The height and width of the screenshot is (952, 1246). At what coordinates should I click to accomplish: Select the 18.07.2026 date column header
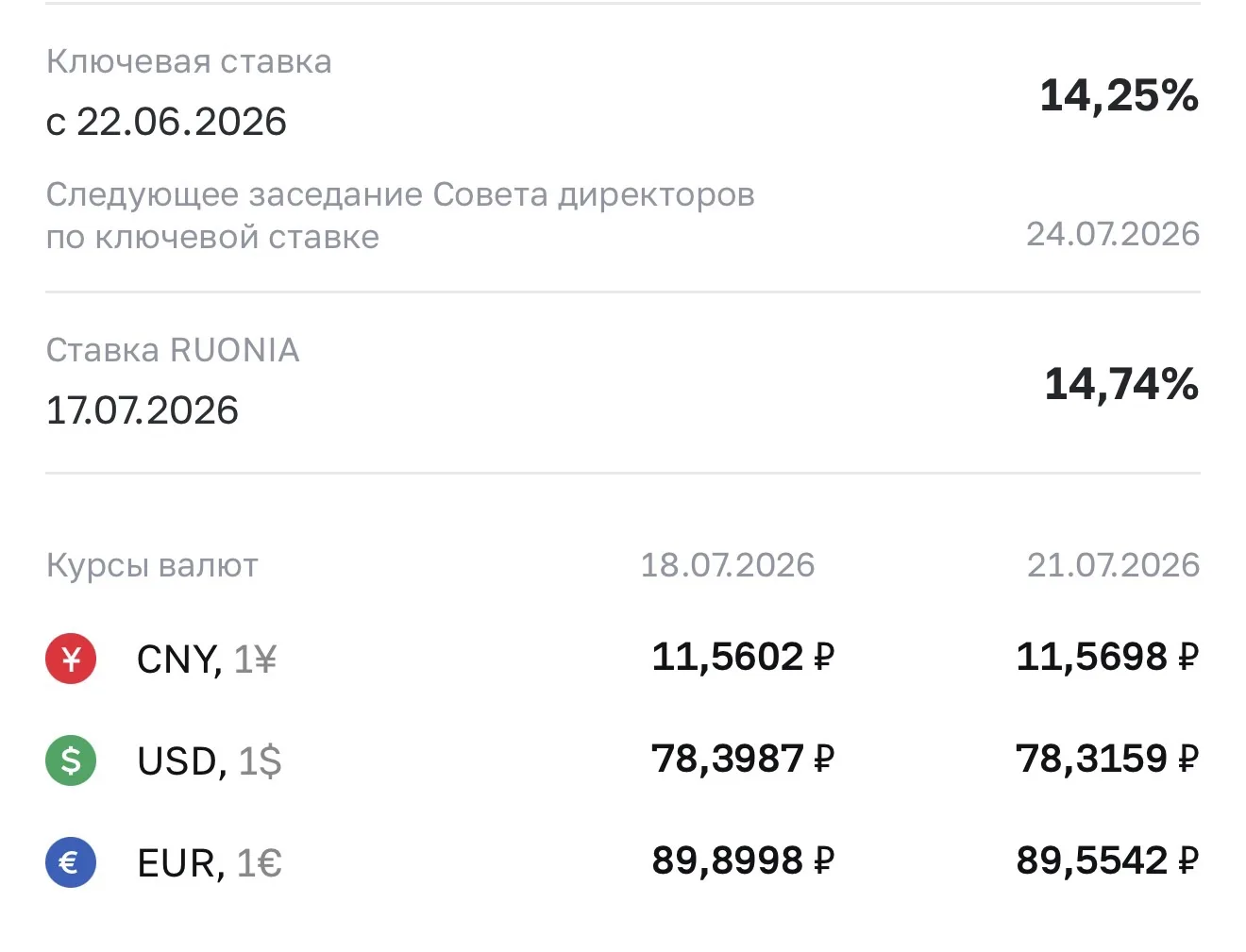click(x=727, y=565)
